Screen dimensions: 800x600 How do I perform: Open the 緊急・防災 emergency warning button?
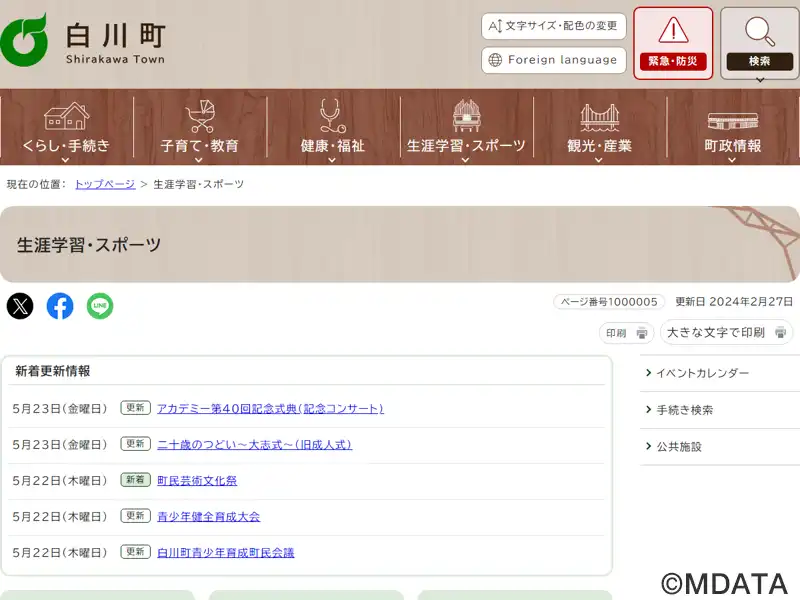tap(673, 43)
